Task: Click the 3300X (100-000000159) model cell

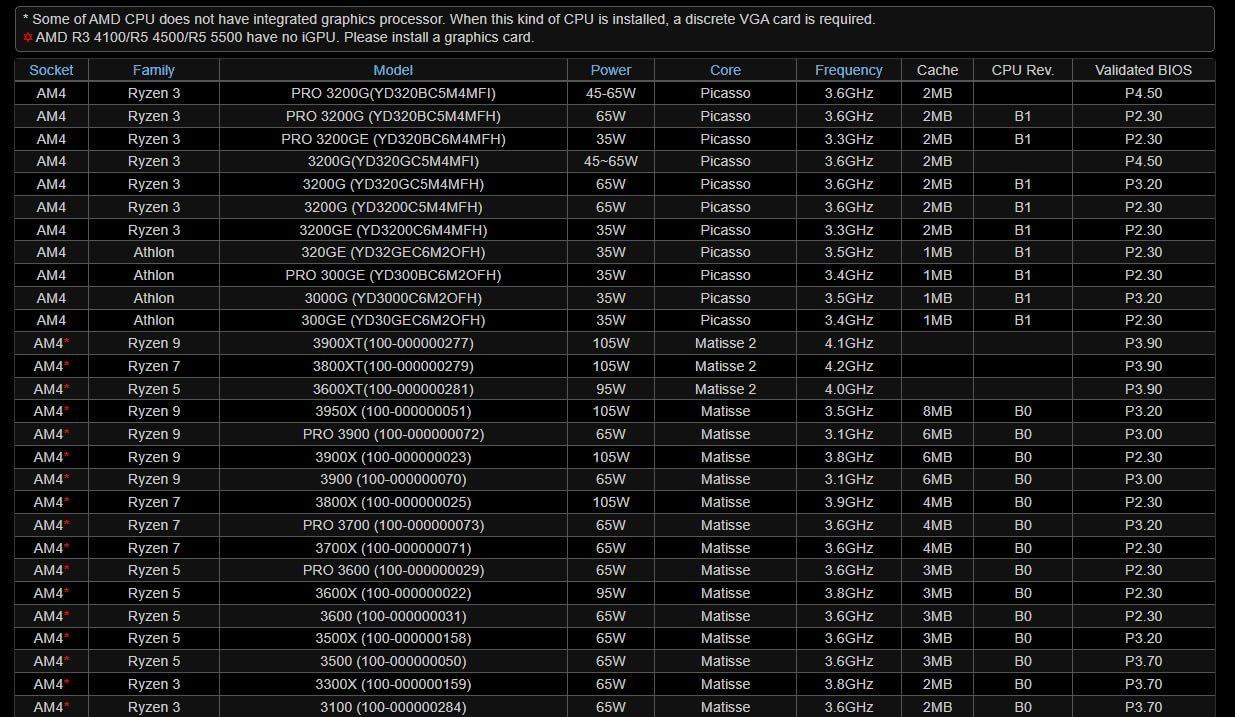Action: click(393, 684)
